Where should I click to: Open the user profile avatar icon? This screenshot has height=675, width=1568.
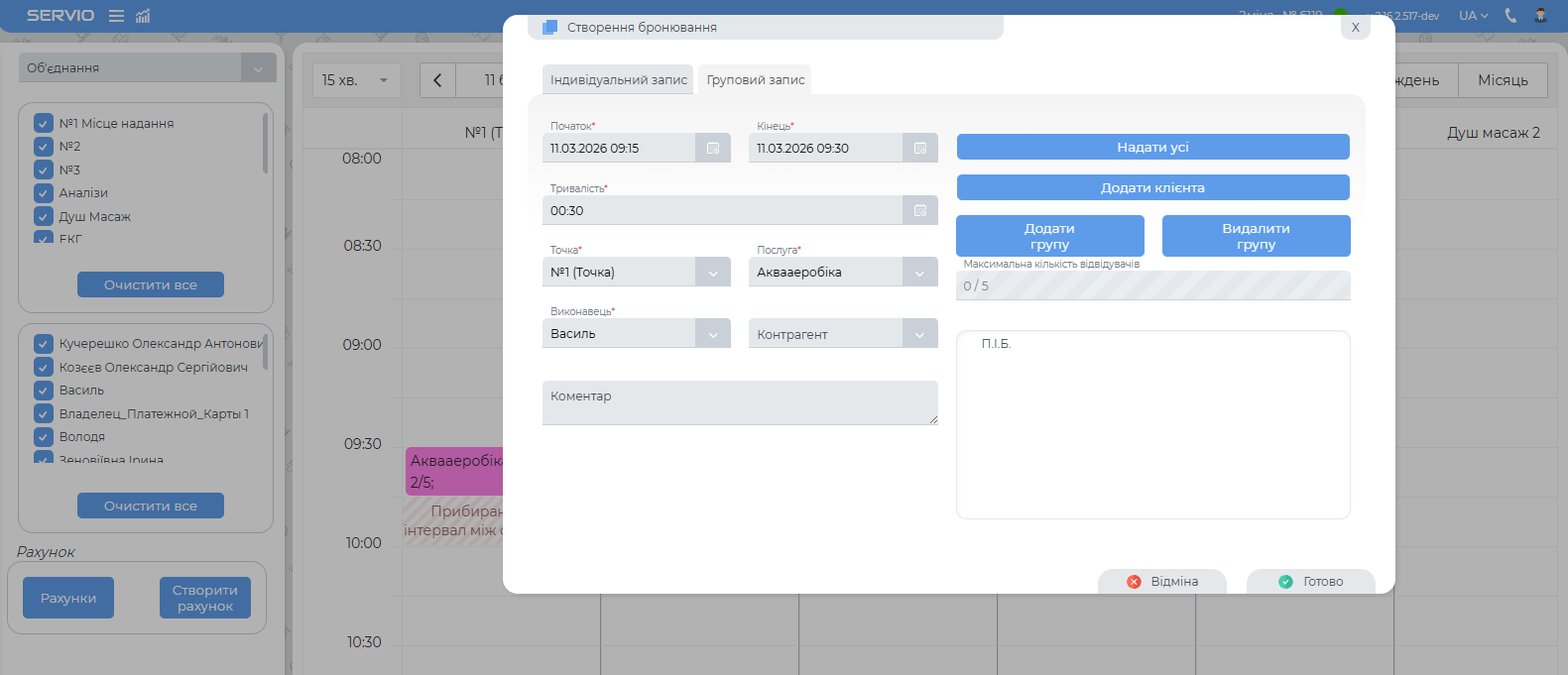pos(1540,16)
